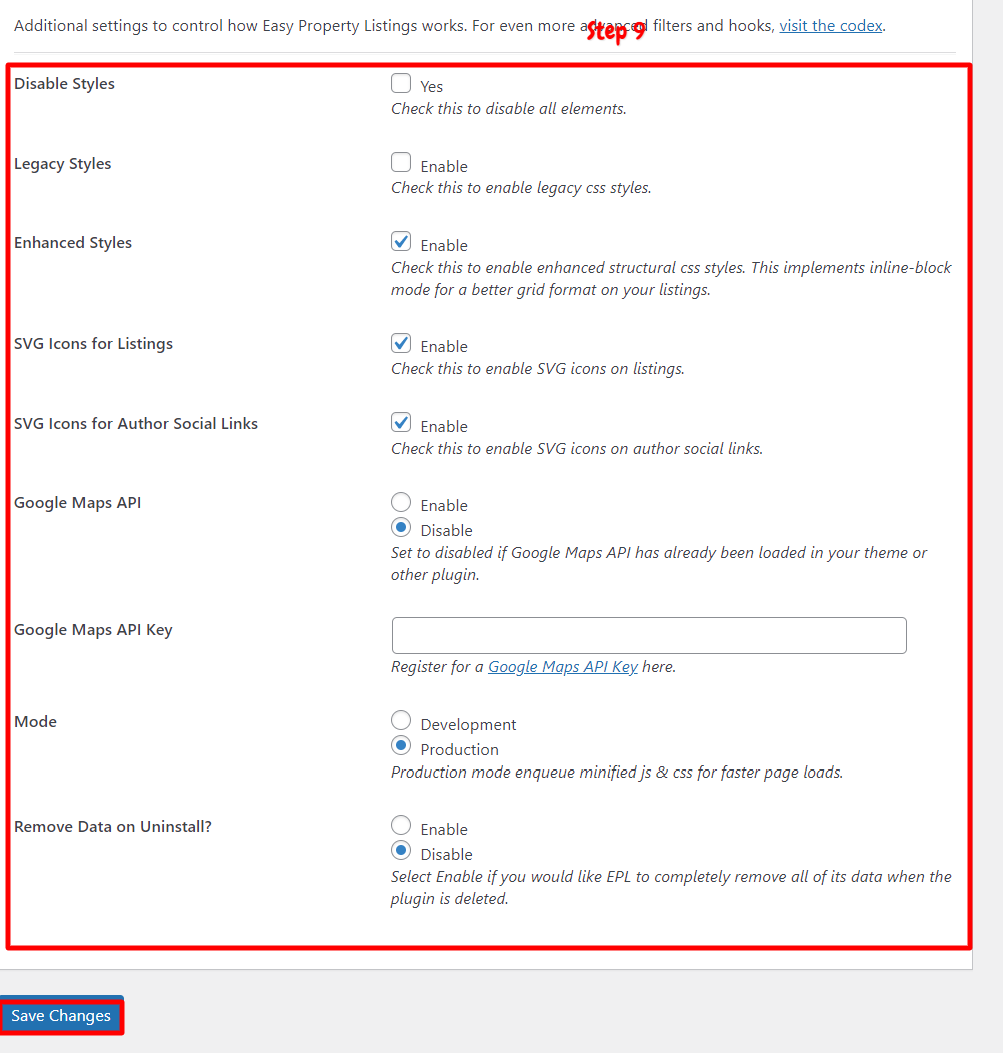Image resolution: width=1003 pixels, height=1053 pixels.
Task: Click the 'Production mode enqueue minified' description
Action: click(617, 773)
